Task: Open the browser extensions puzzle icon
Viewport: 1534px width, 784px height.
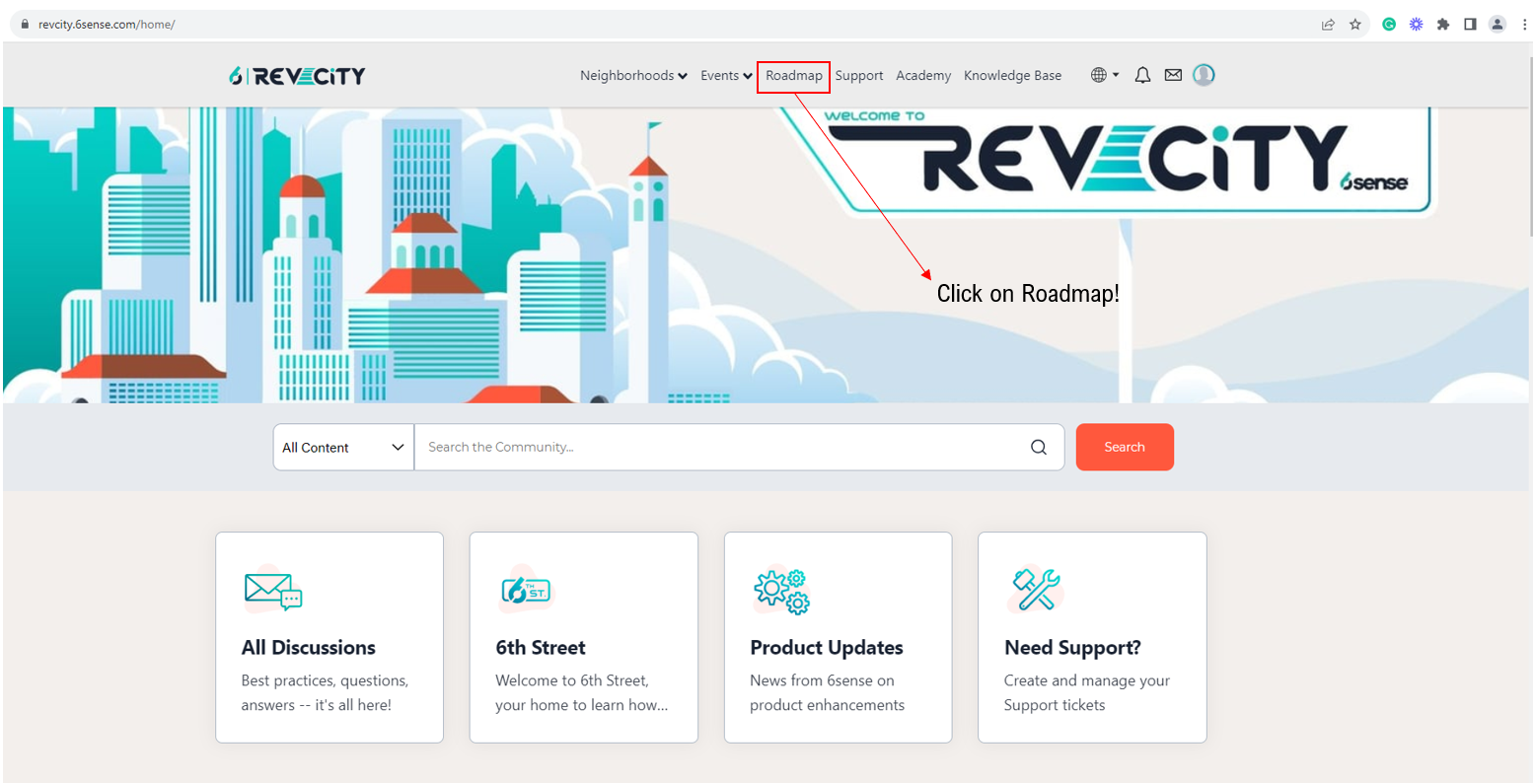Action: pyautogui.click(x=1443, y=25)
